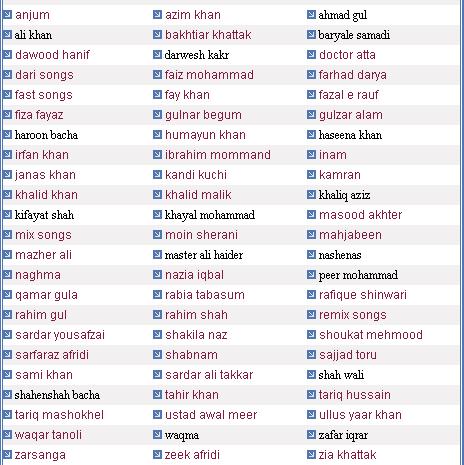
Task: Click the arrow icon next to azim khan
Action: (157, 15)
